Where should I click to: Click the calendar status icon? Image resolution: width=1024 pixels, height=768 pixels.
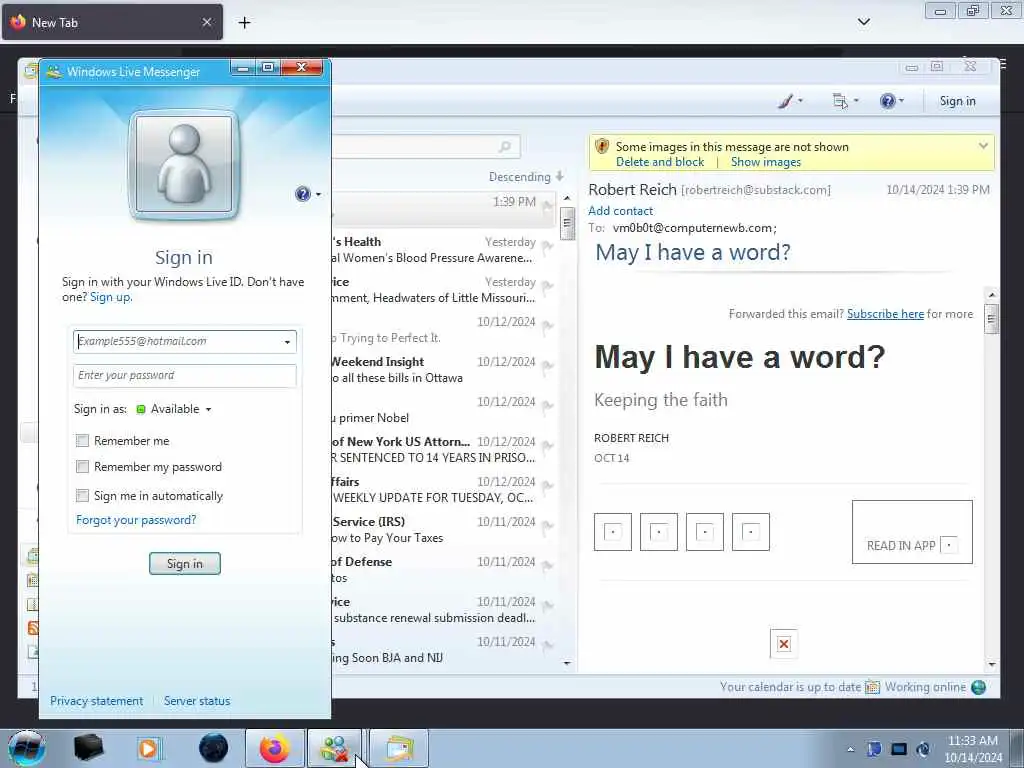pos(872,687)
